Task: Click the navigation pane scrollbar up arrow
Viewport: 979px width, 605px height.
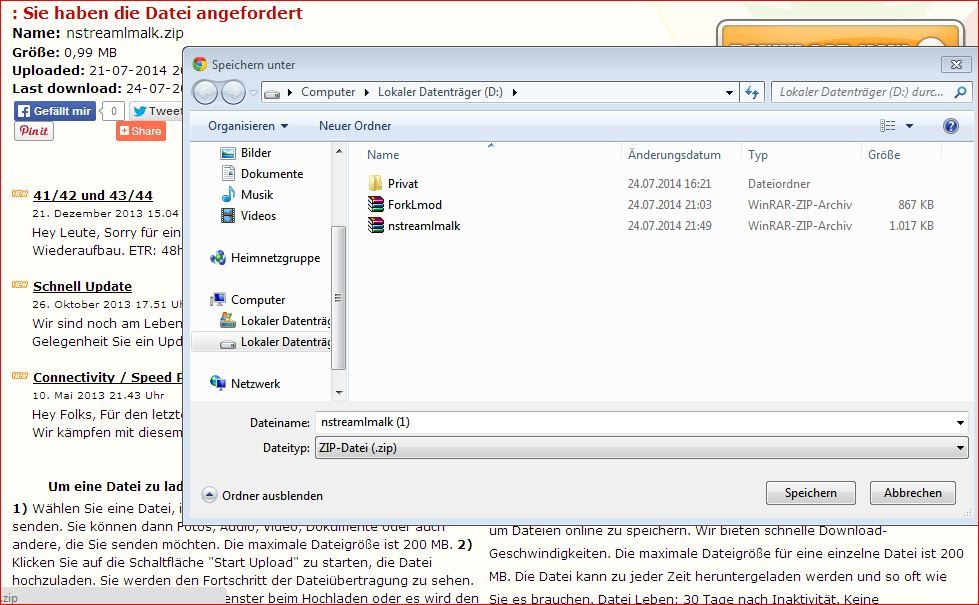Action: (339, 151)
